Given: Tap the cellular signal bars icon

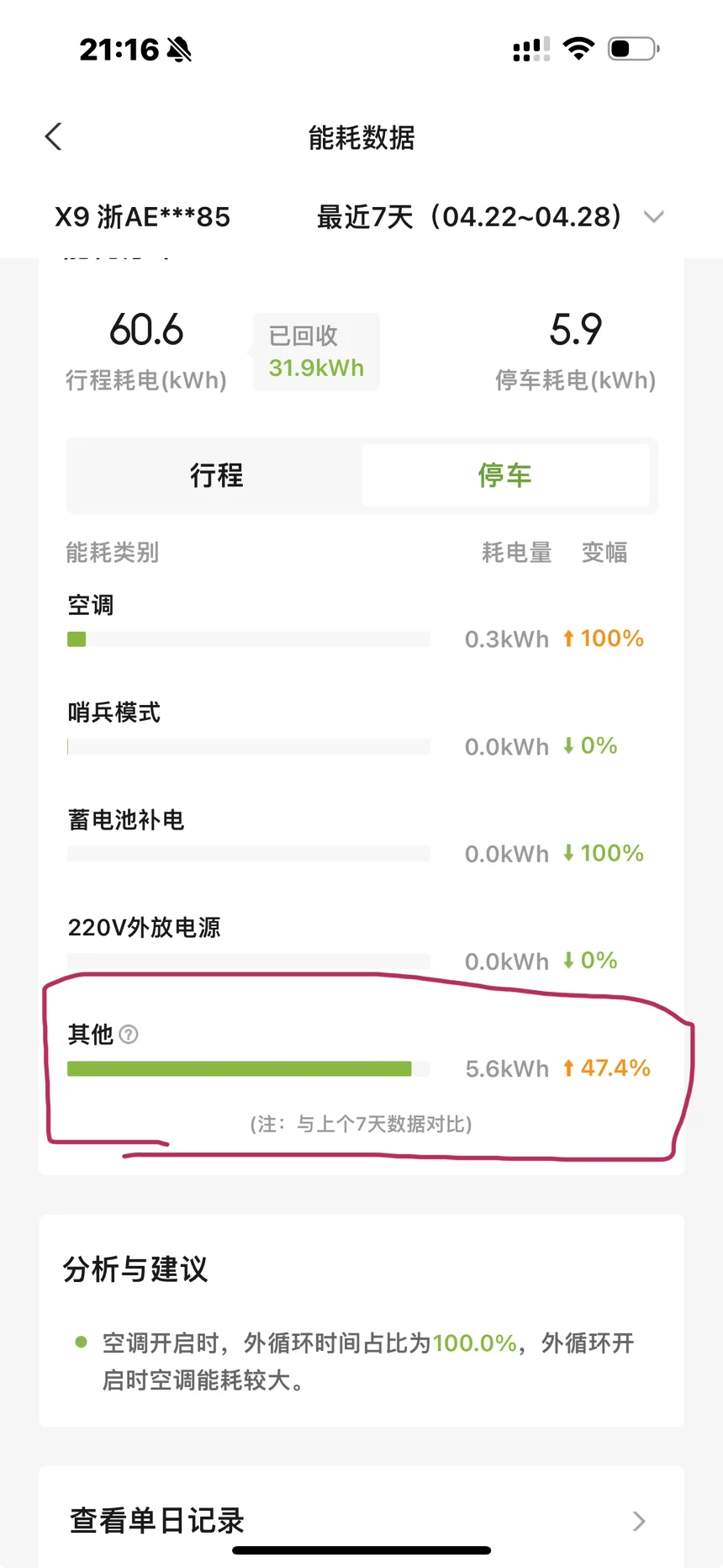Looking at the screenshot, I should pyautogui.click(x=531, y=50).
